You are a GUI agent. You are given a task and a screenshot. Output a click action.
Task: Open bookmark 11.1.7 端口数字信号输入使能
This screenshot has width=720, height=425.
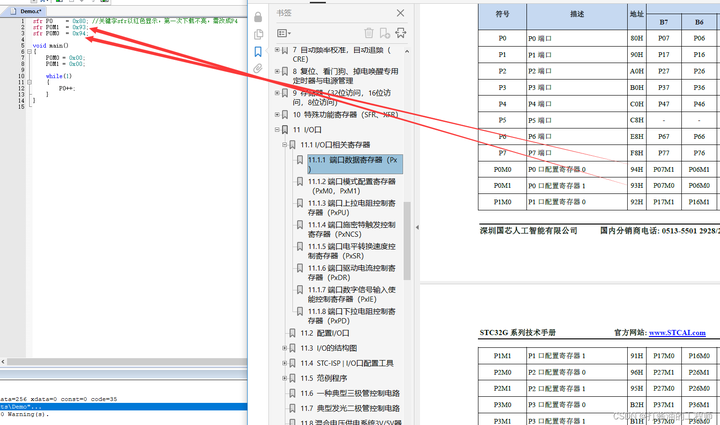click(x=352, y=294)
